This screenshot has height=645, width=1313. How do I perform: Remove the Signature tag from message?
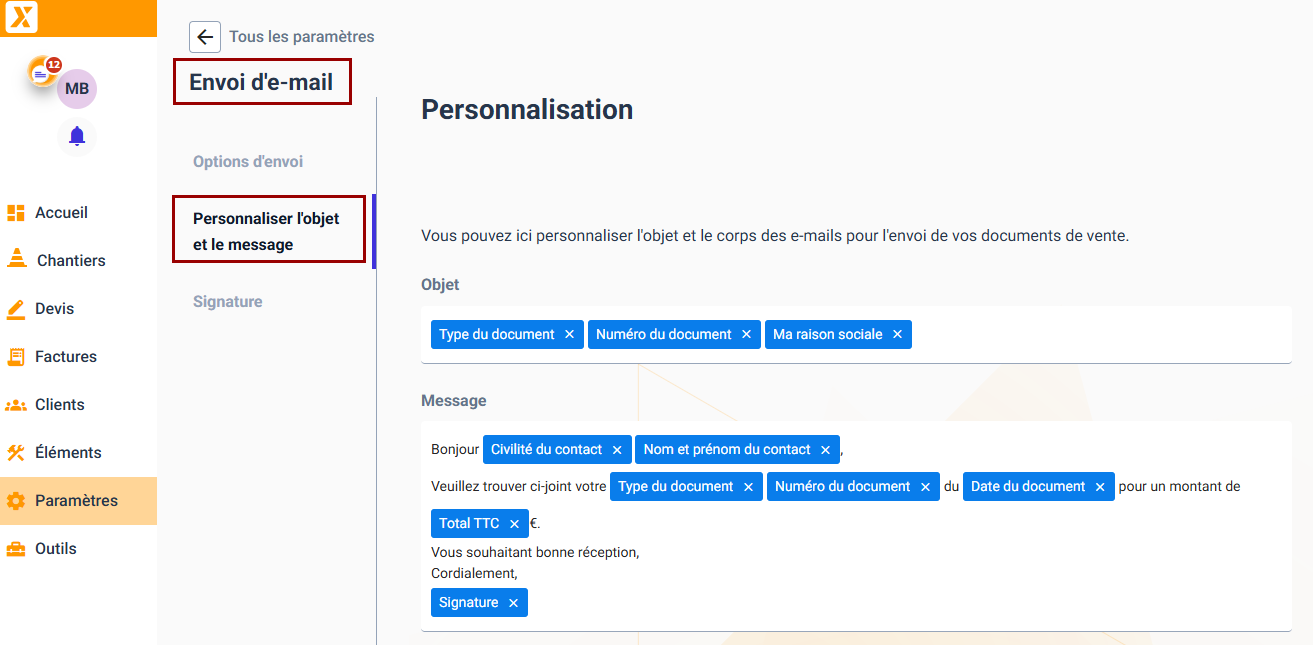(x=513, y=603)
